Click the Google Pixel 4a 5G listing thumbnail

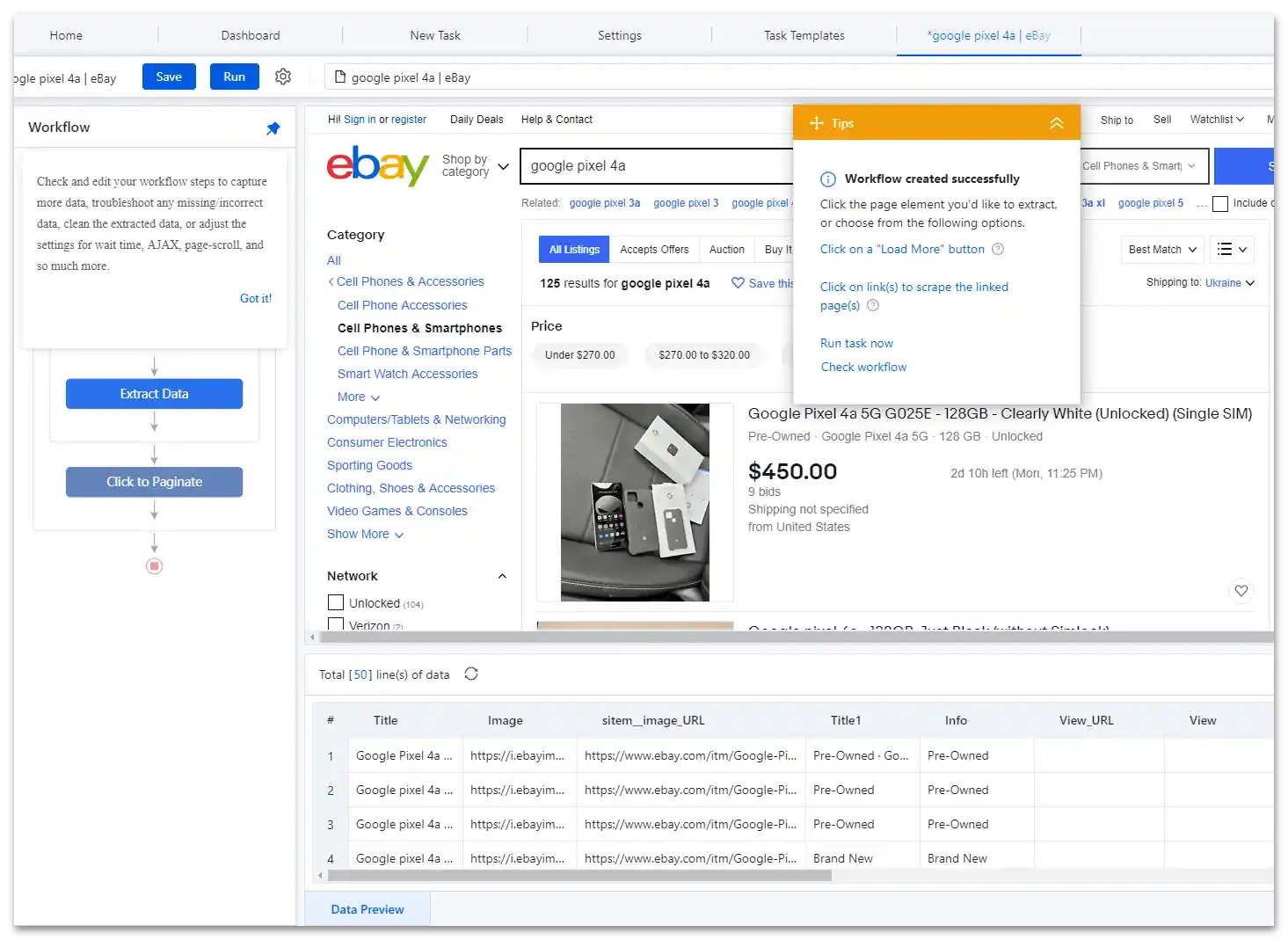pos(635,502)
